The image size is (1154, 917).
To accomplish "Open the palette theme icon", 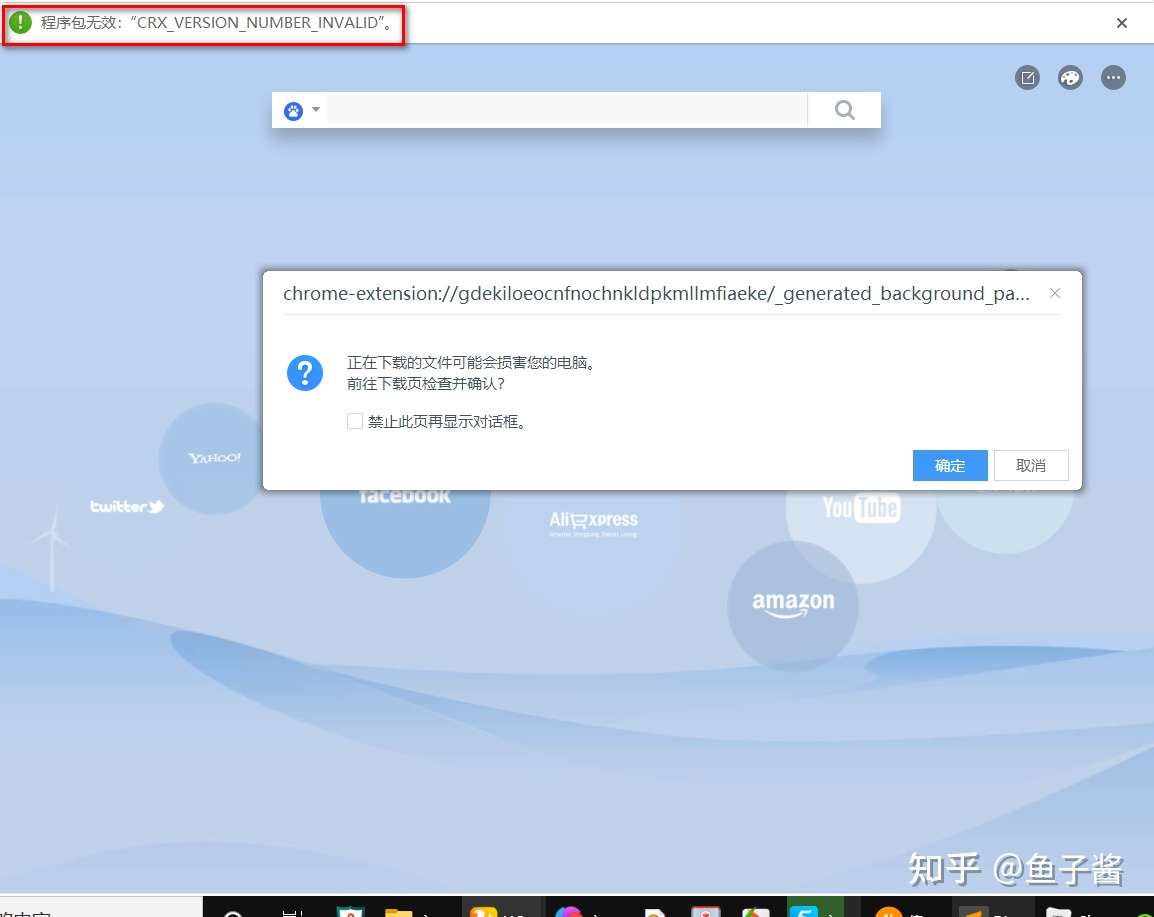I will (x=1070, y=77).
